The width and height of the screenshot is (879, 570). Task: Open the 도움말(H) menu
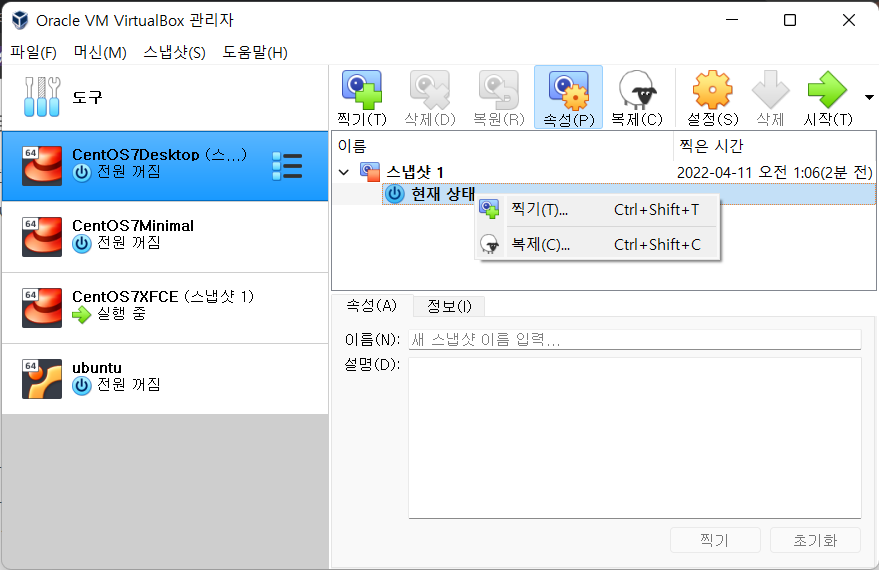255,53
